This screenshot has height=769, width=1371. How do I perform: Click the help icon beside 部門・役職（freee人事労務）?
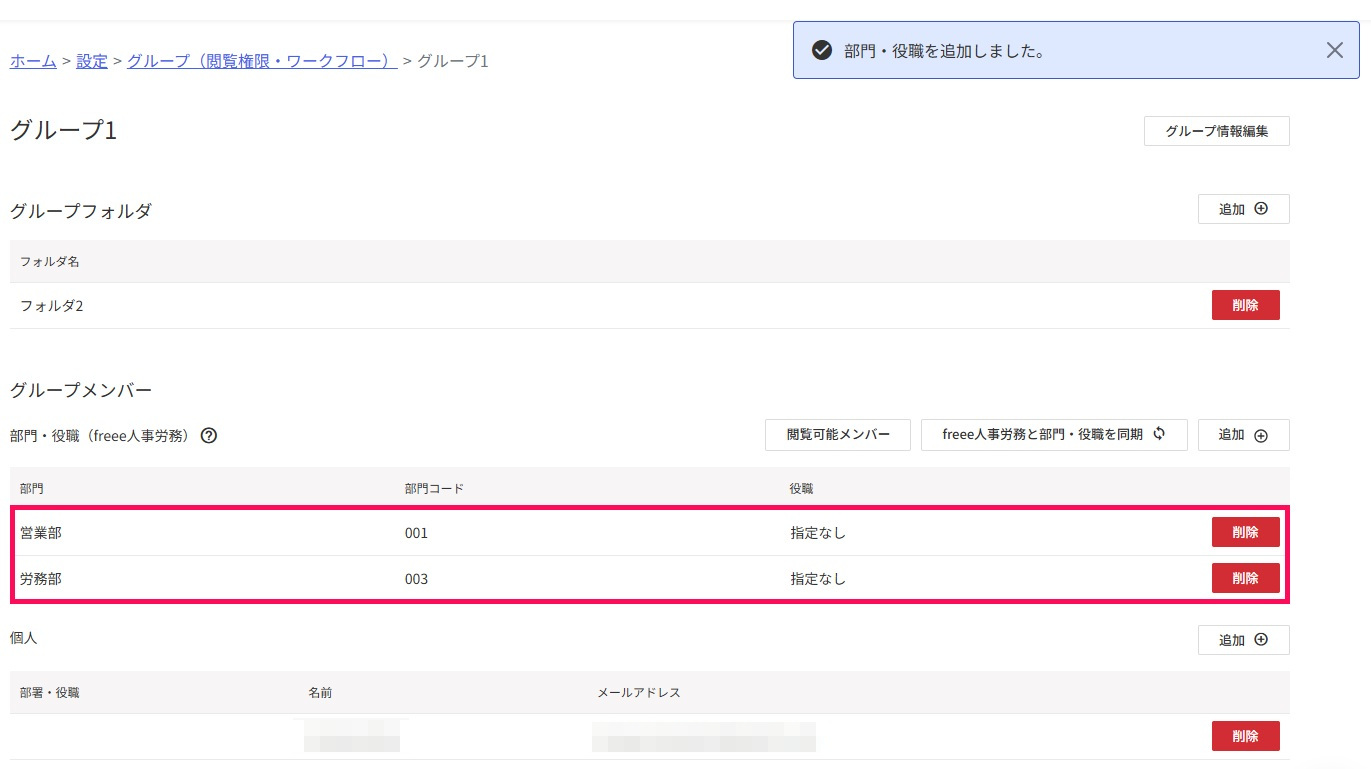click(x=209, y=436)
